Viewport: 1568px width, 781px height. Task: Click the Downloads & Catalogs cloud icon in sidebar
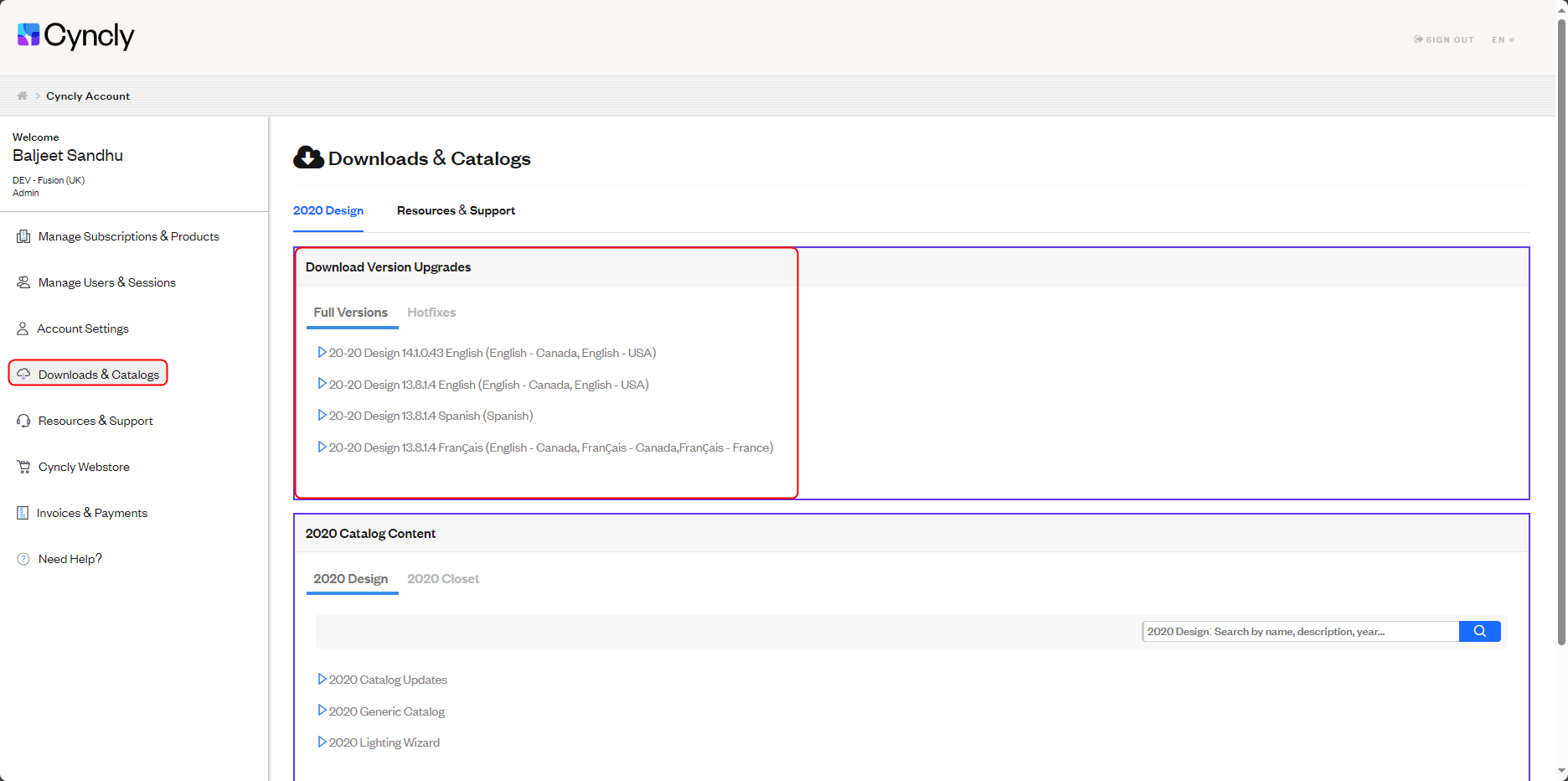[x=23, y=374]
